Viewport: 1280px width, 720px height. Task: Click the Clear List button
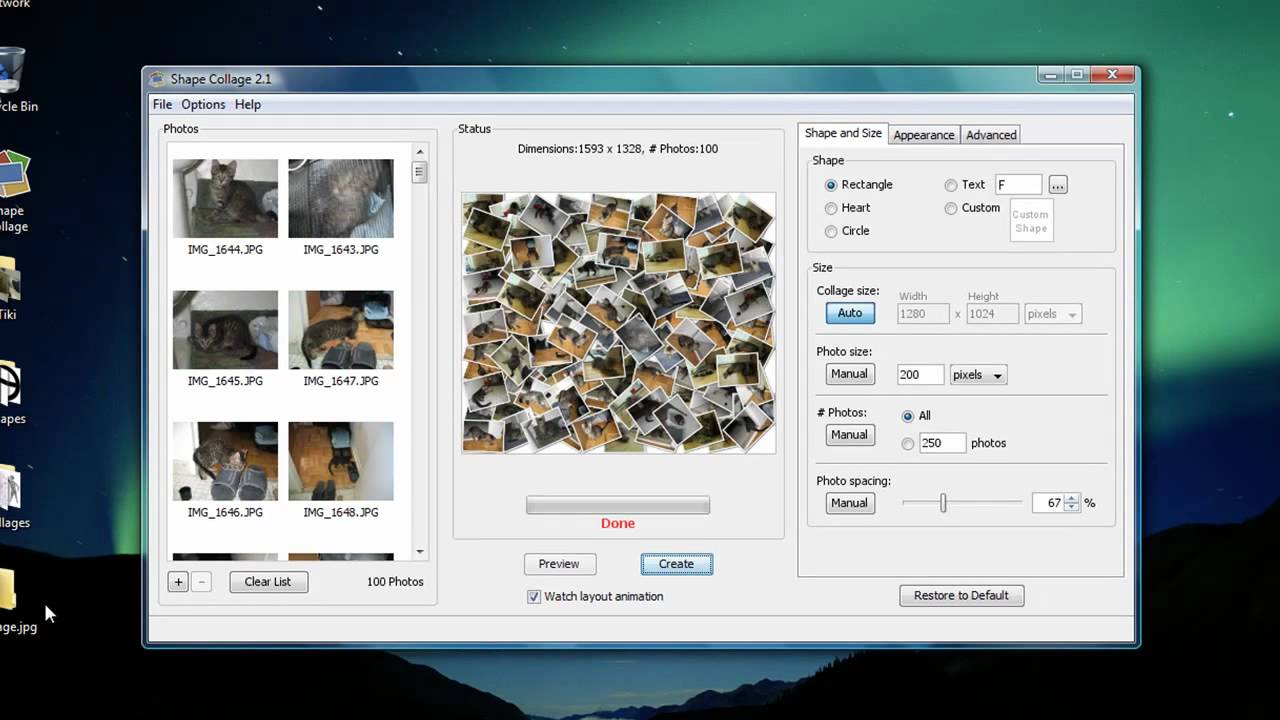coord(268,582)
